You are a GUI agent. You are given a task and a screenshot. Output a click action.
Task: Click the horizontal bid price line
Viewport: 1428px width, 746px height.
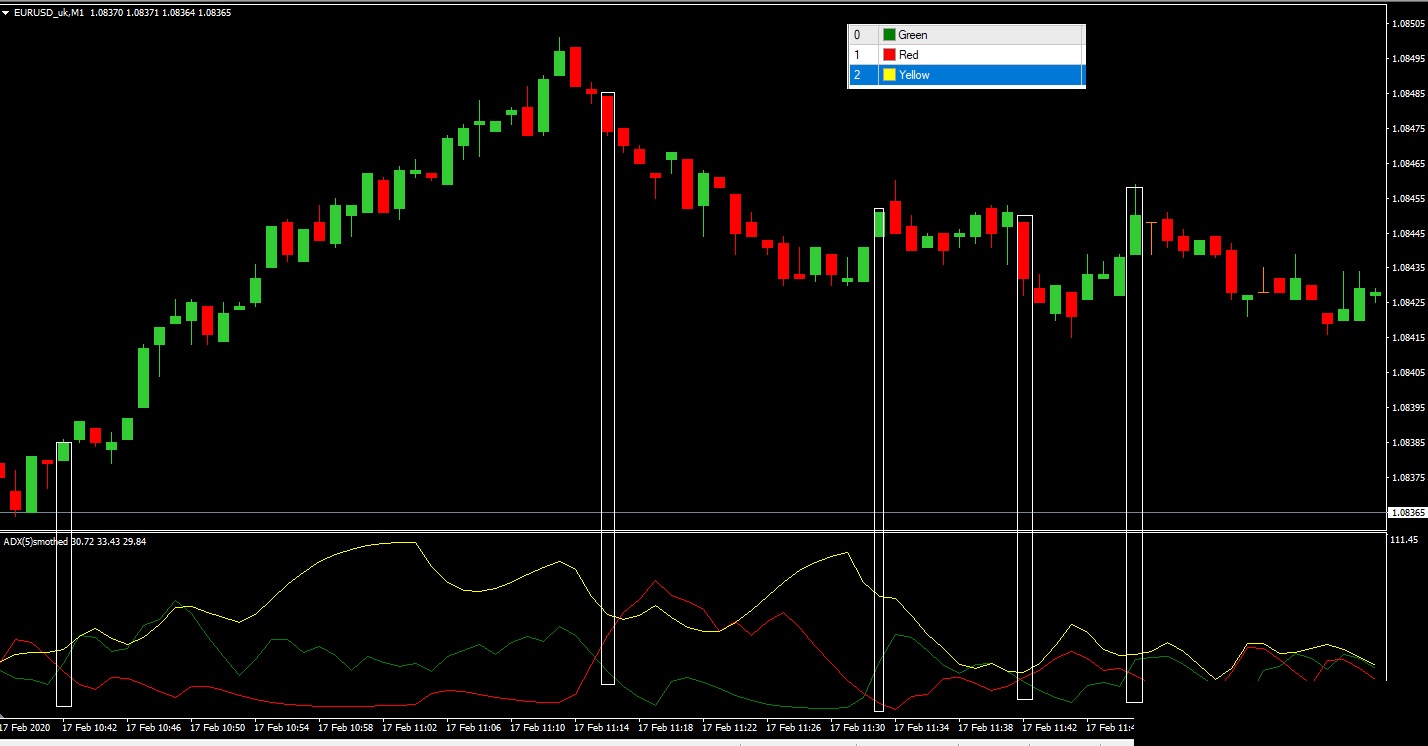point(694,513)
